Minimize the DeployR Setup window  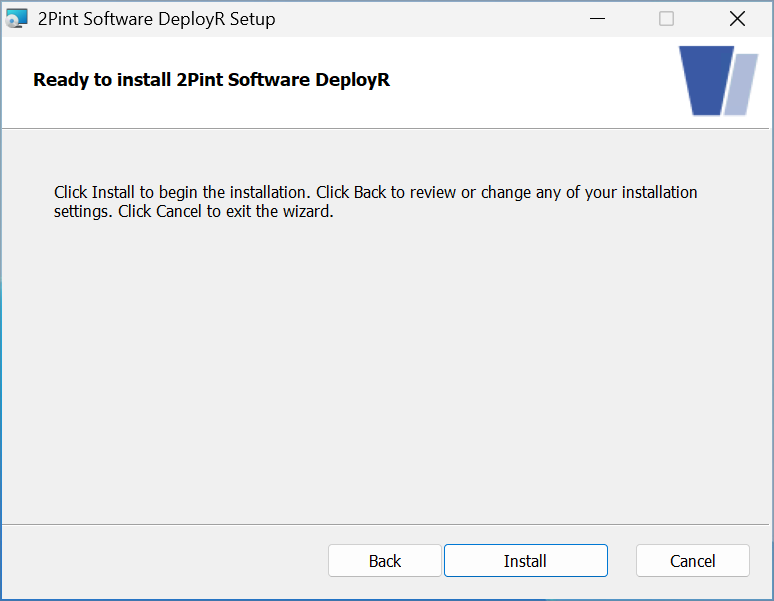pyautogui.click(x=597, y=19)
